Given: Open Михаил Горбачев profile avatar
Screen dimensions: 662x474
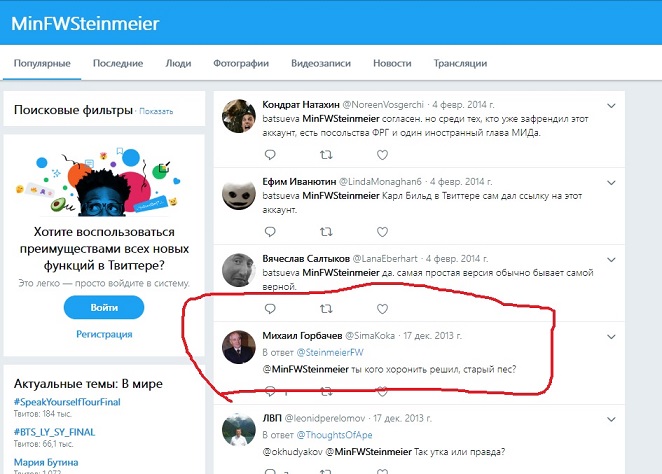Looking at the screenshot, I should pos(239,347).
